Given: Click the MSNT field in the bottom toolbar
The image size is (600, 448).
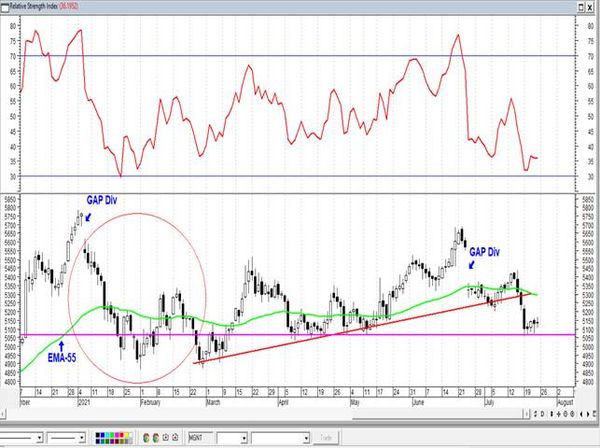Looking at the screenshot, I should 201,438.
